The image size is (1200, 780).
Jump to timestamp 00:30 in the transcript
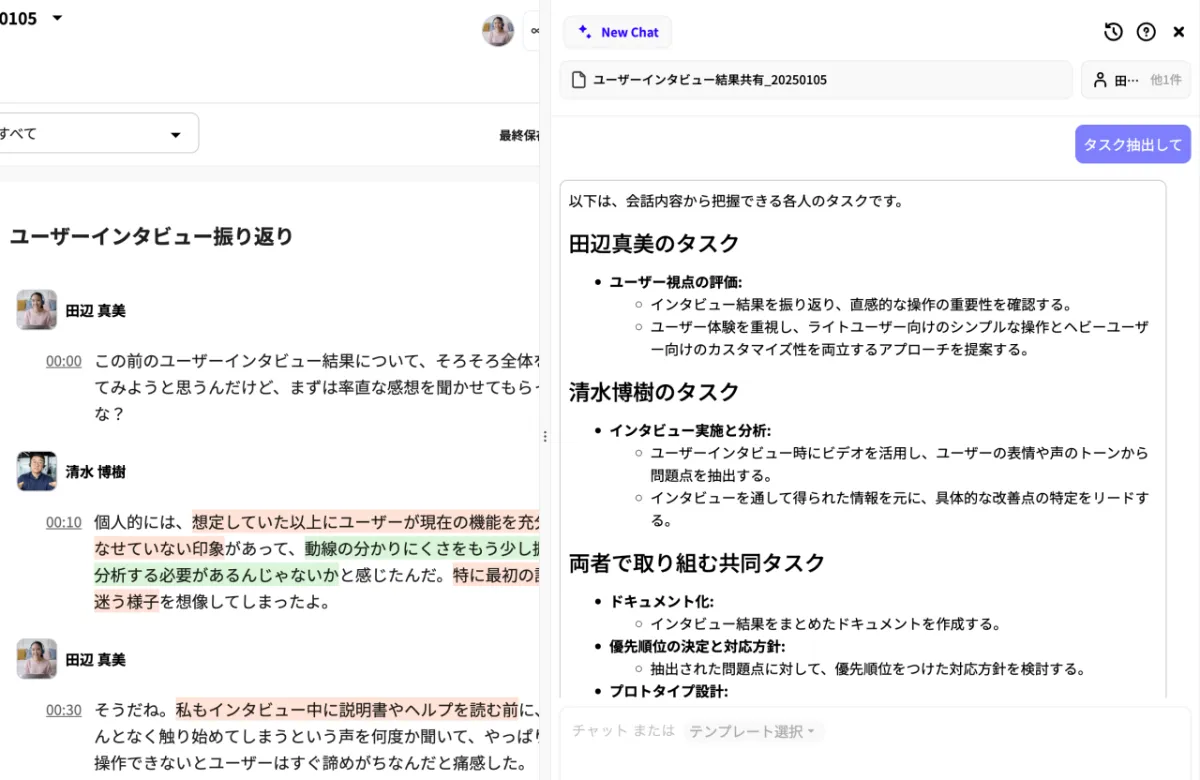click(x=63, y=710)
